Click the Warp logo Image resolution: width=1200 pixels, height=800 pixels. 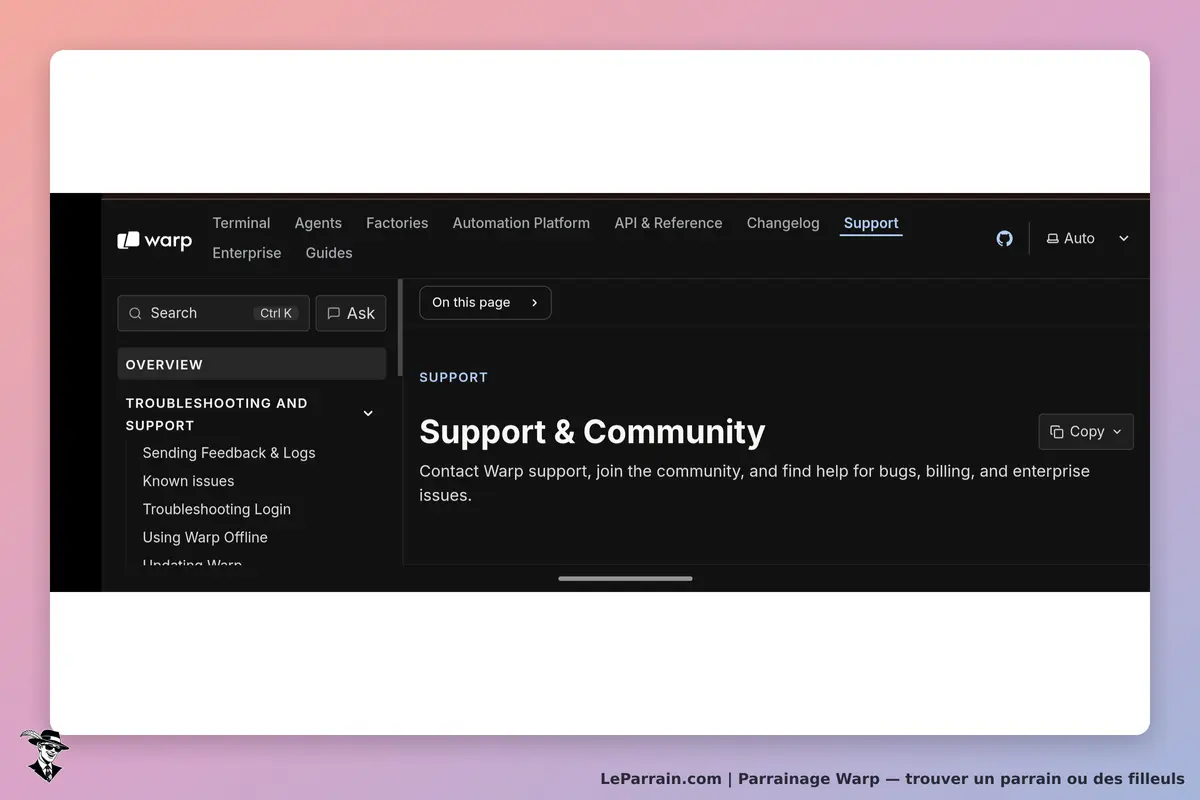(154, 240)
